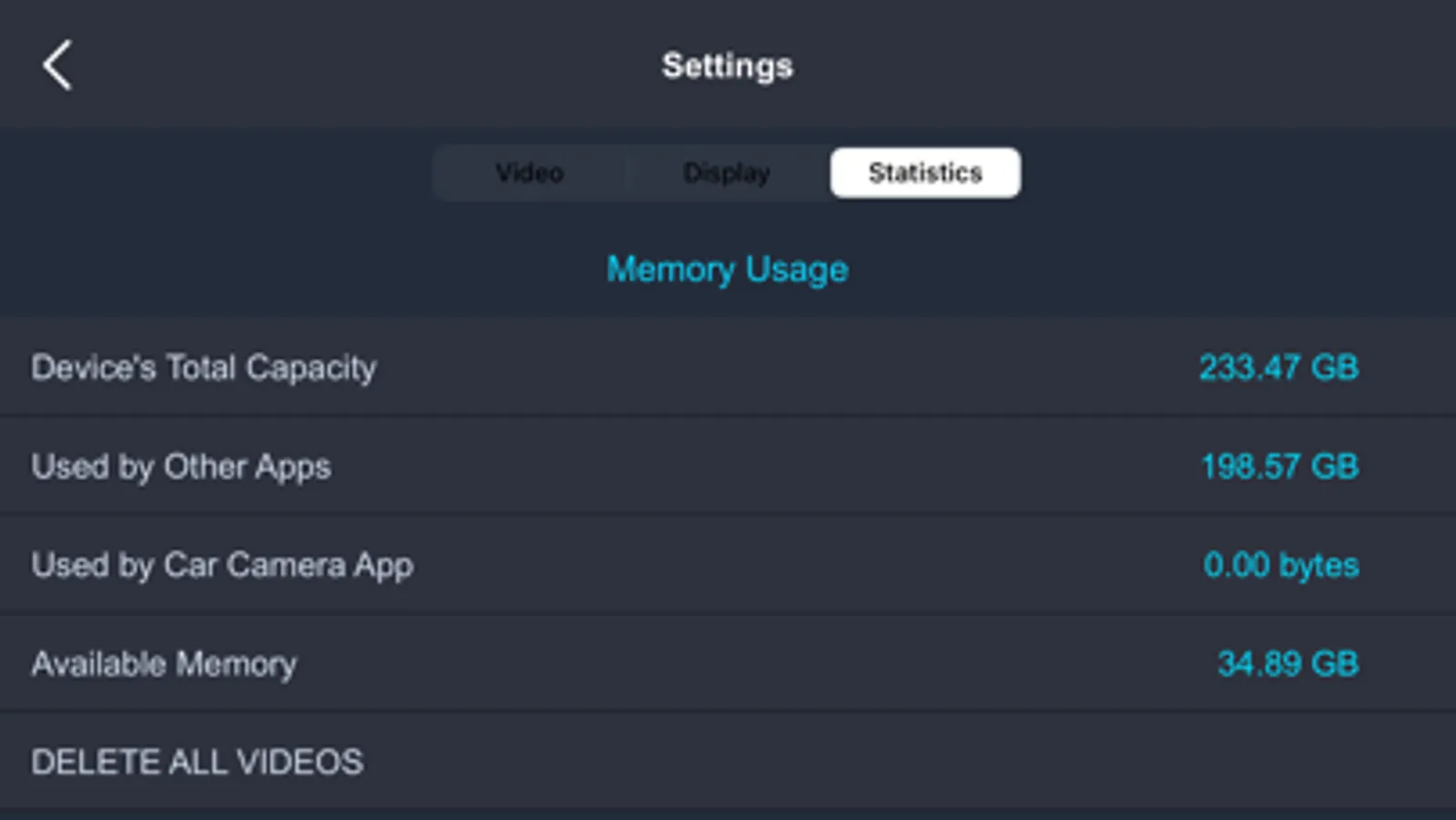The width and height of the screenshot is (1456, 820).
Task: Click the Available Memory label
Action: pos(164,663)
